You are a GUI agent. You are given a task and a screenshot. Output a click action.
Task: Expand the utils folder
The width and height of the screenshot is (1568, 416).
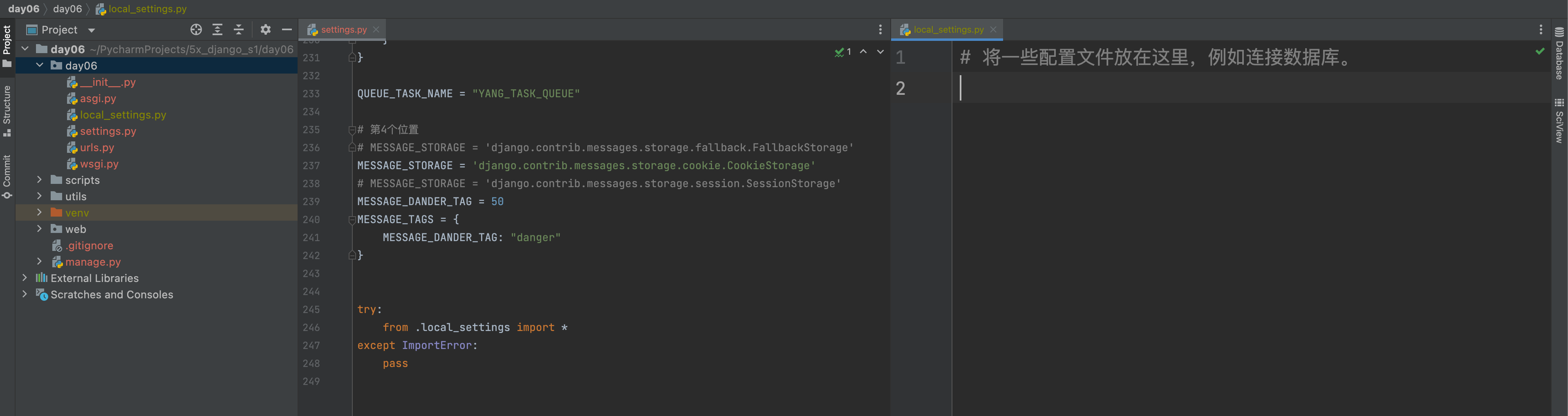(40, 196)
